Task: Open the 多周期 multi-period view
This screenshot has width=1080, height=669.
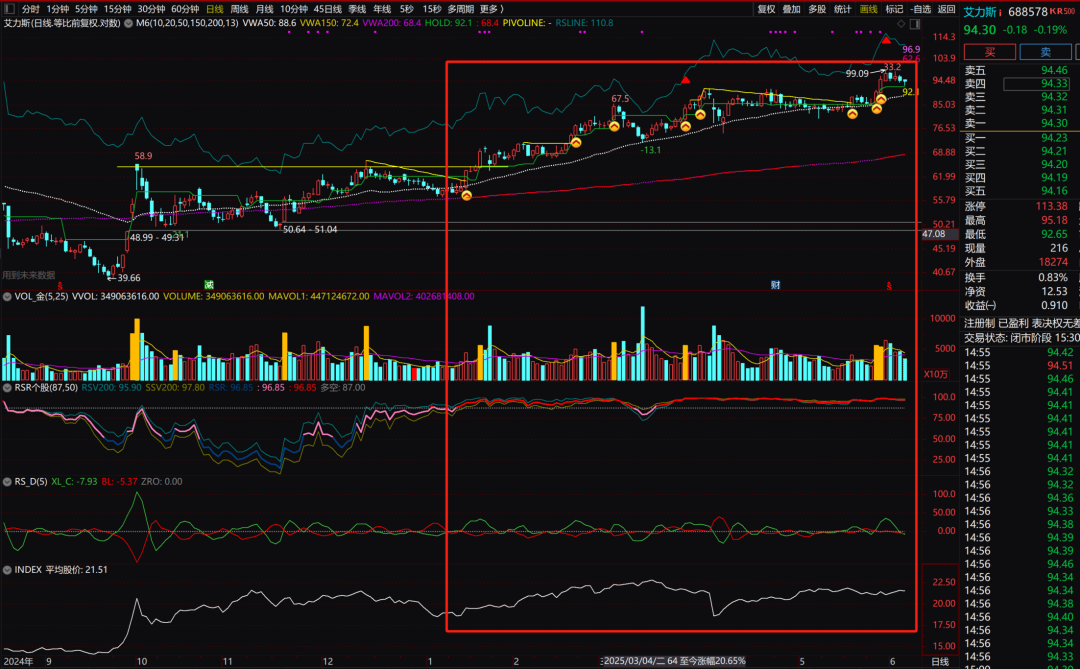Action: 461,9
